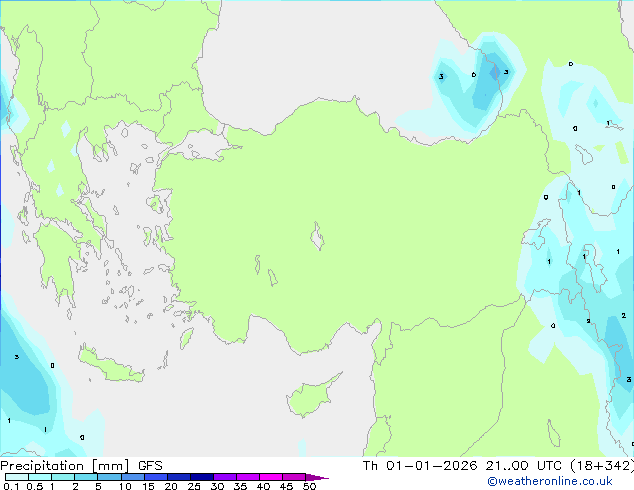
Task: Click the legend label '30'
Action: 217,486
